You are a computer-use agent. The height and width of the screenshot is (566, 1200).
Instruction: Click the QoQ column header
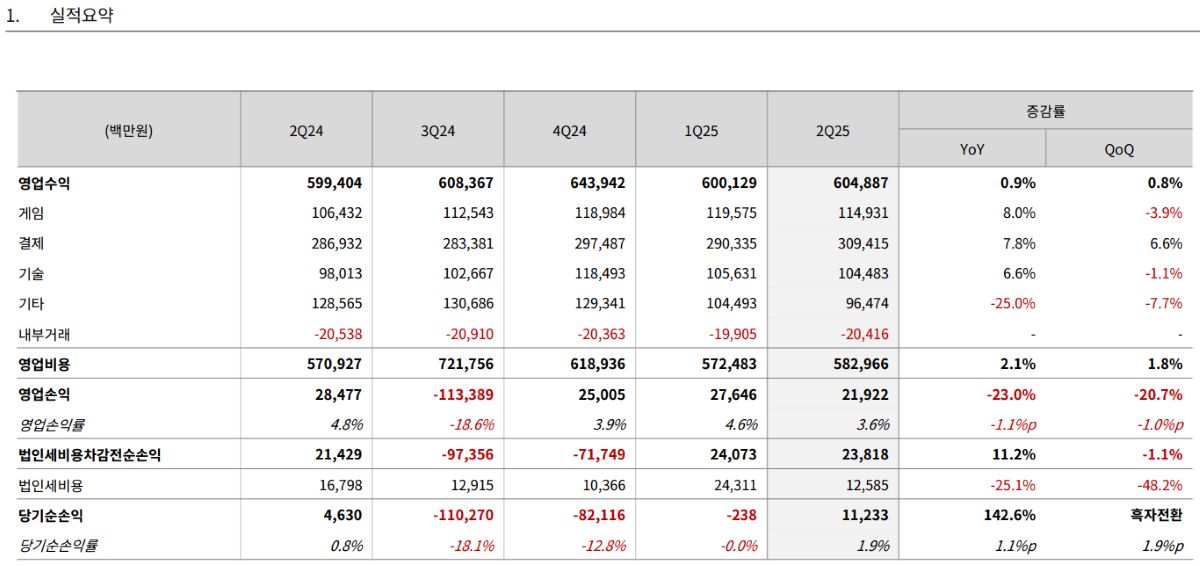pos(1119,149)
